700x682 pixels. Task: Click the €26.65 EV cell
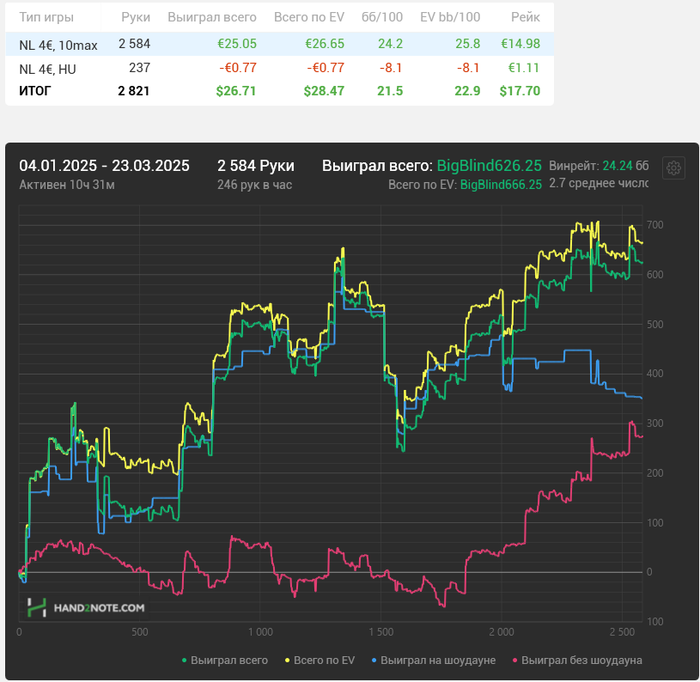click(x=325, y=44)
